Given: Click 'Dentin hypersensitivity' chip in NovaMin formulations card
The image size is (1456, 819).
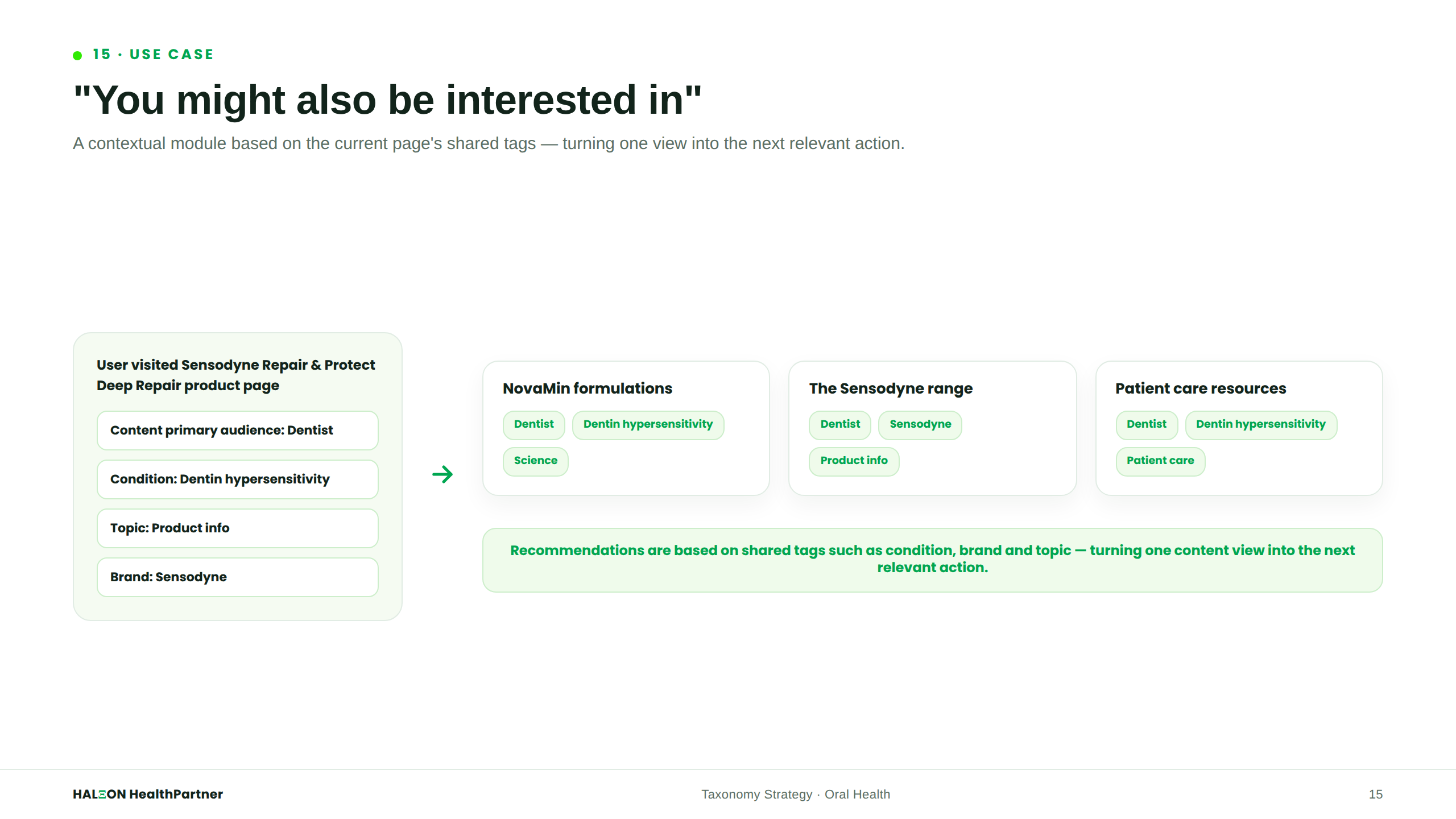Looking at the screenshot, I should 648,425.
